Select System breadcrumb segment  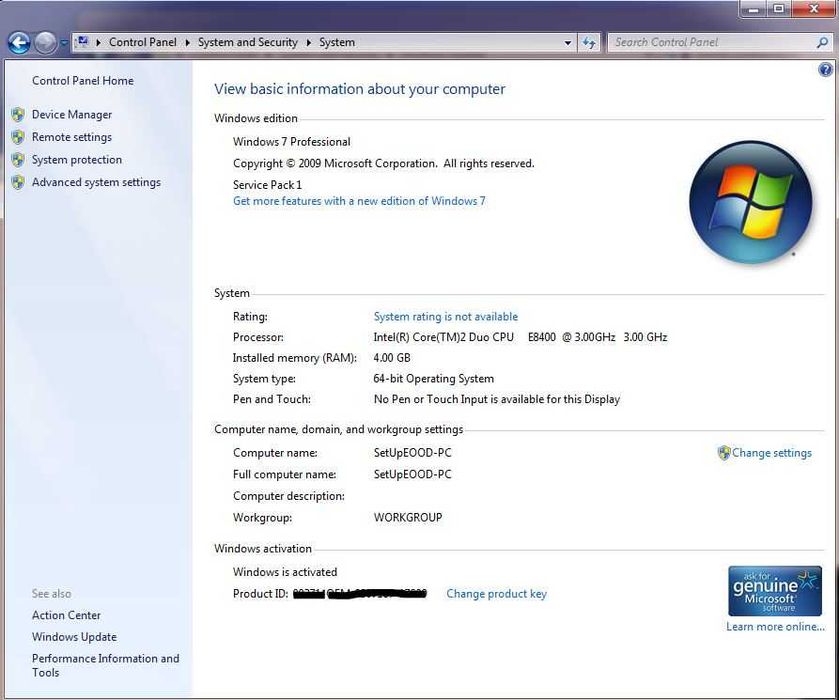click(337, 42)
